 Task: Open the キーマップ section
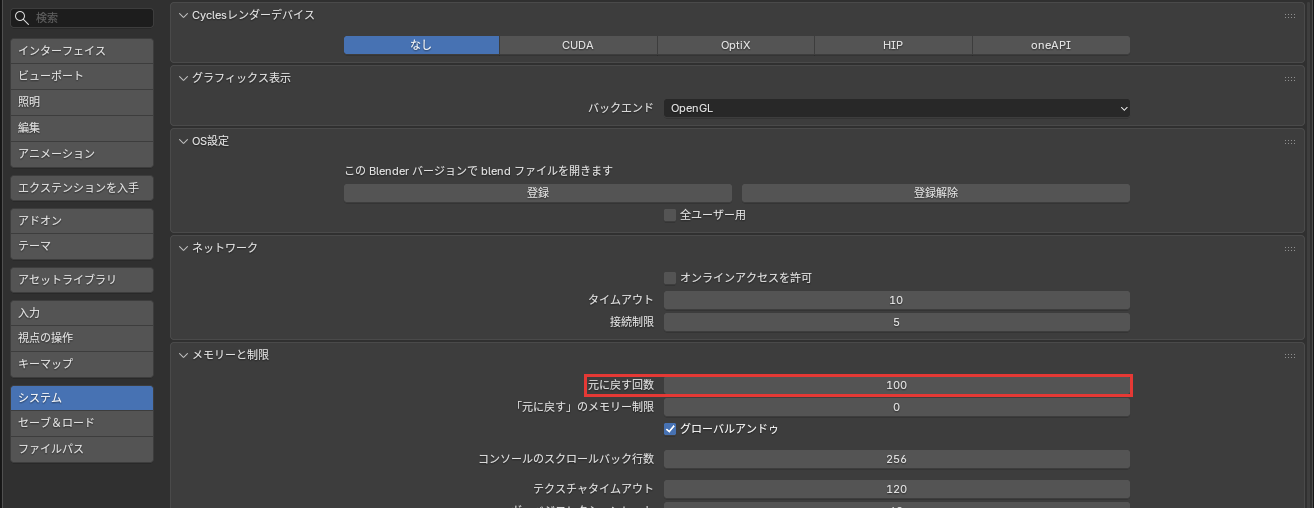(82, 364)
